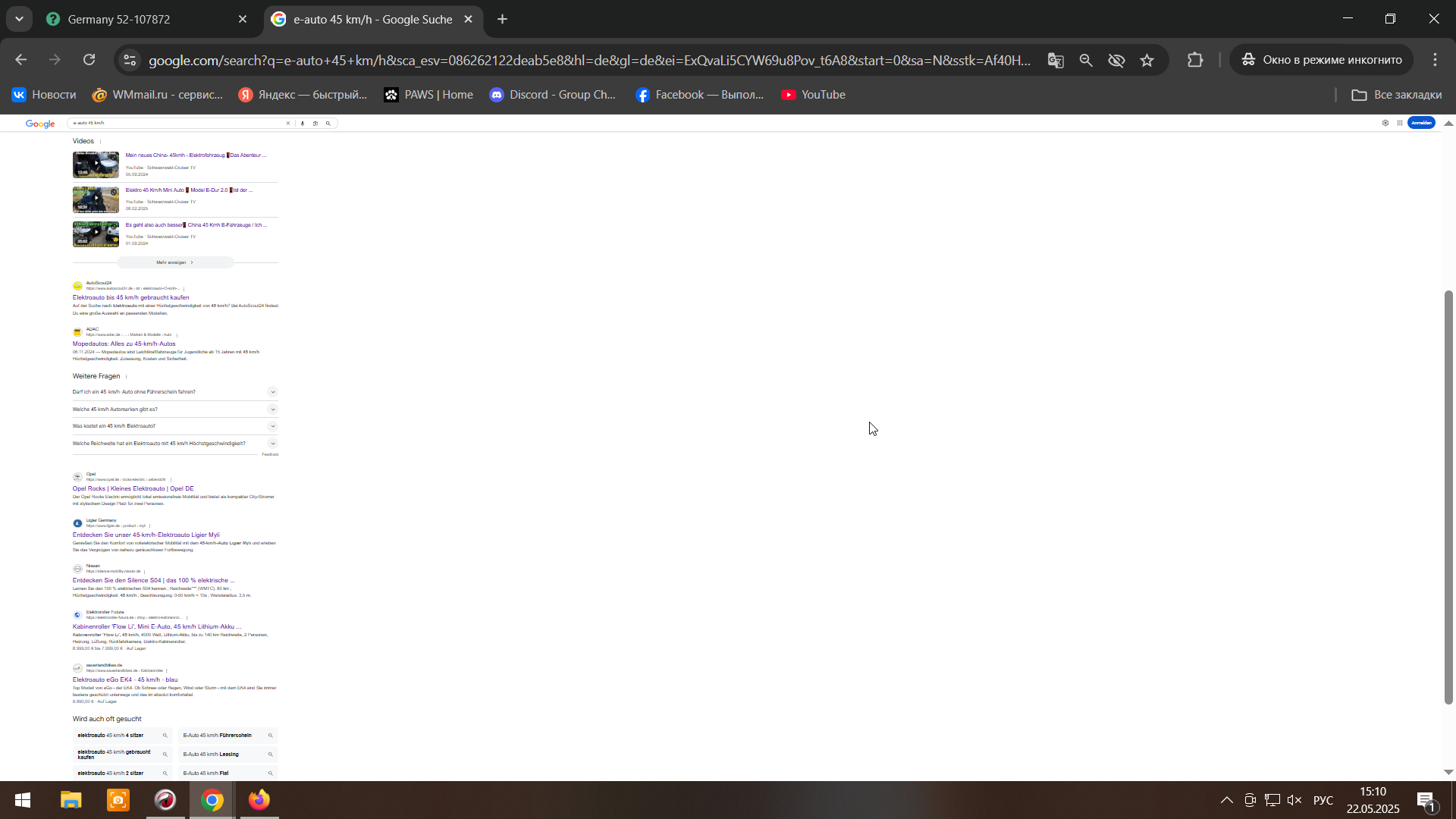Reload the page
The height and width of the screenshot is (819, 1456).
point(89,60)
